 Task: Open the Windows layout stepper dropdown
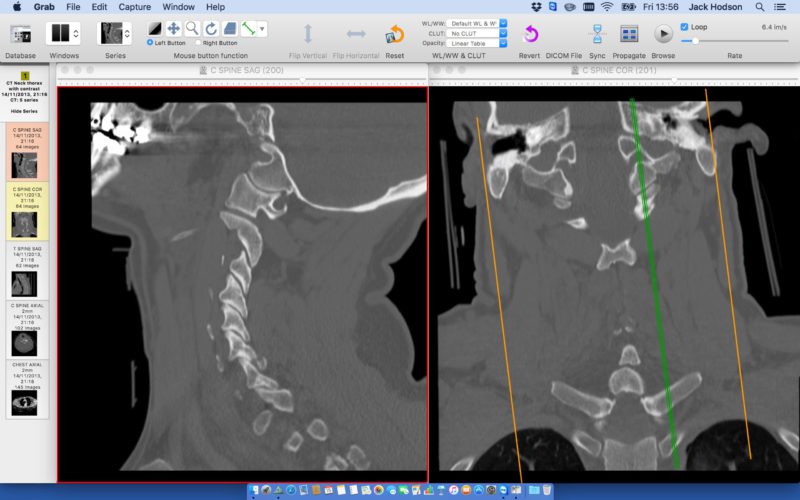coord(76,34)
